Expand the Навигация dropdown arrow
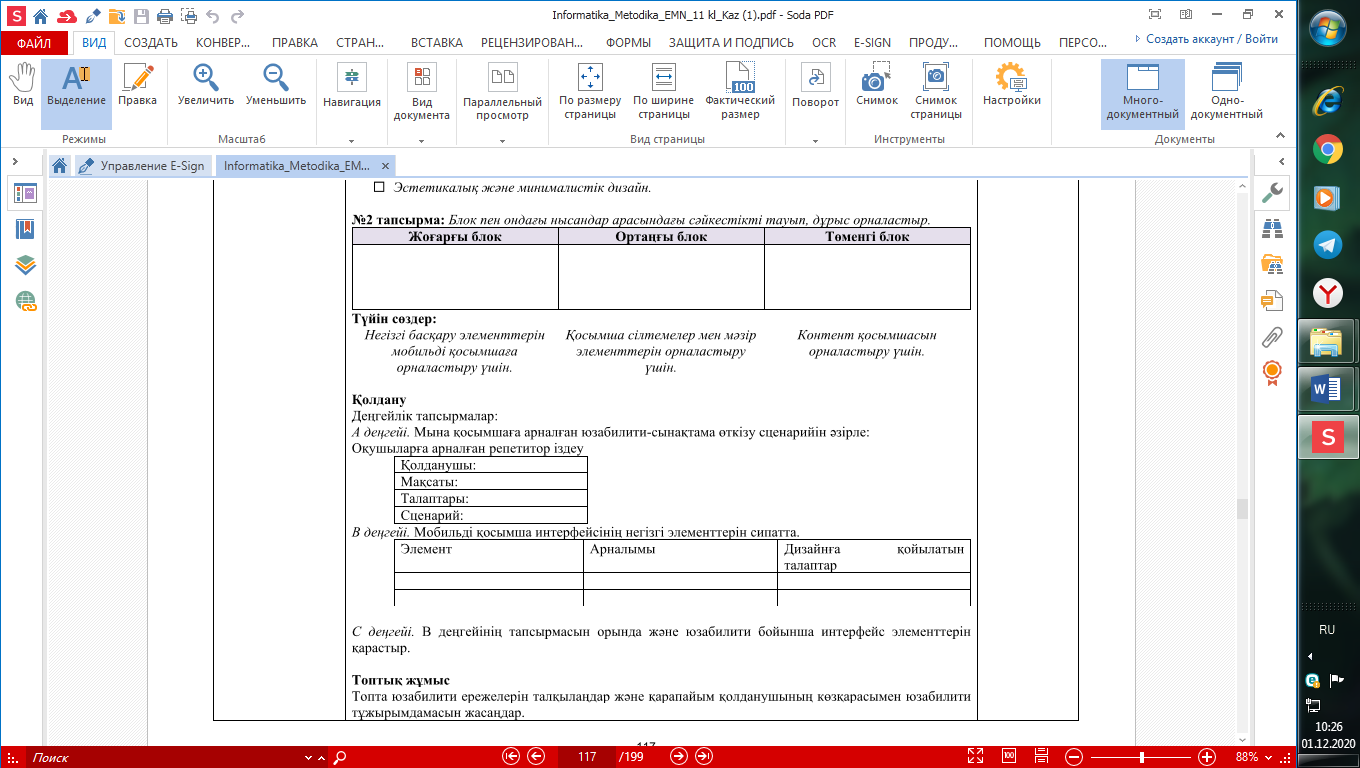This screenshot has height=768, width=1360. (351, 141)
